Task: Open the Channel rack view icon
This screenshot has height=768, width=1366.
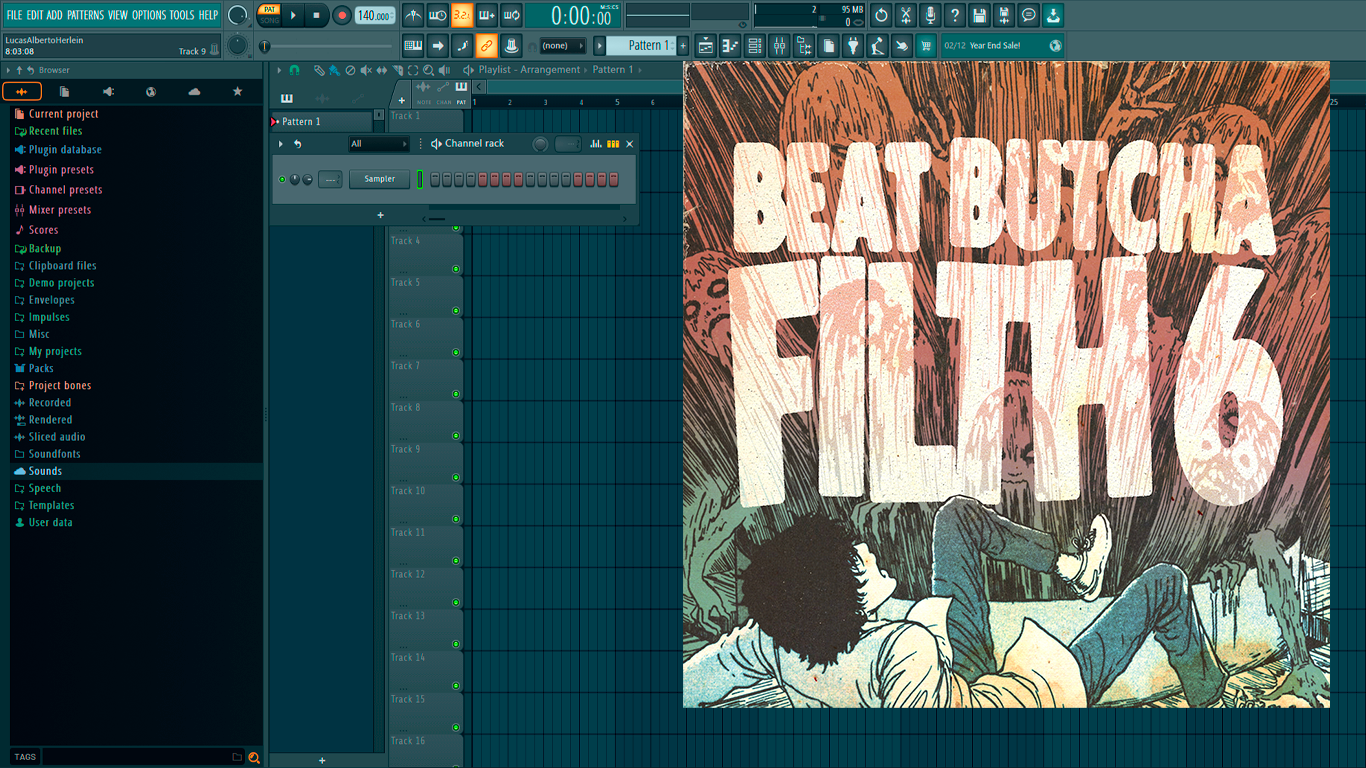Action: pos(755,45)
